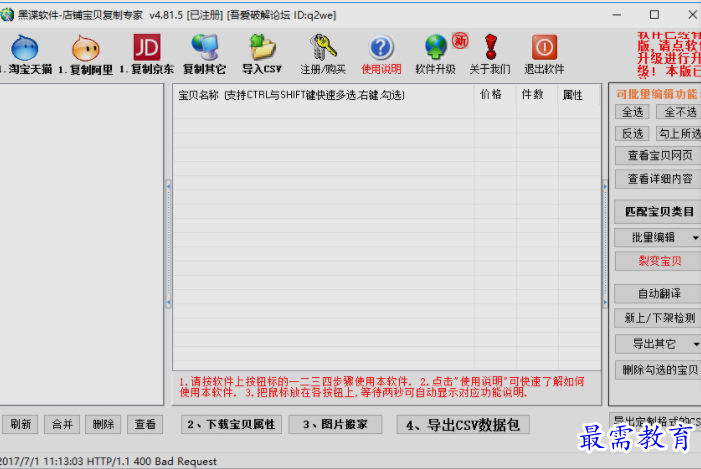
Task: Maximize the application window
Action: point(654,15)
